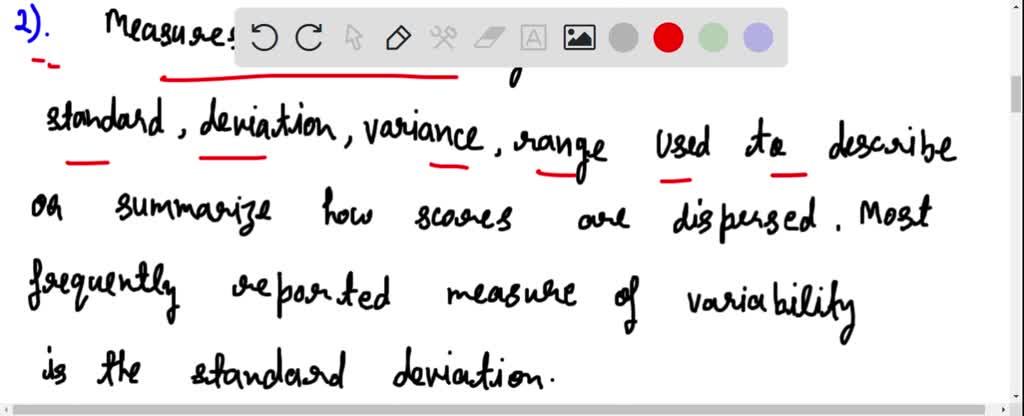Choose the red pen color
1024x416 pixels.
tap(668, 38)
